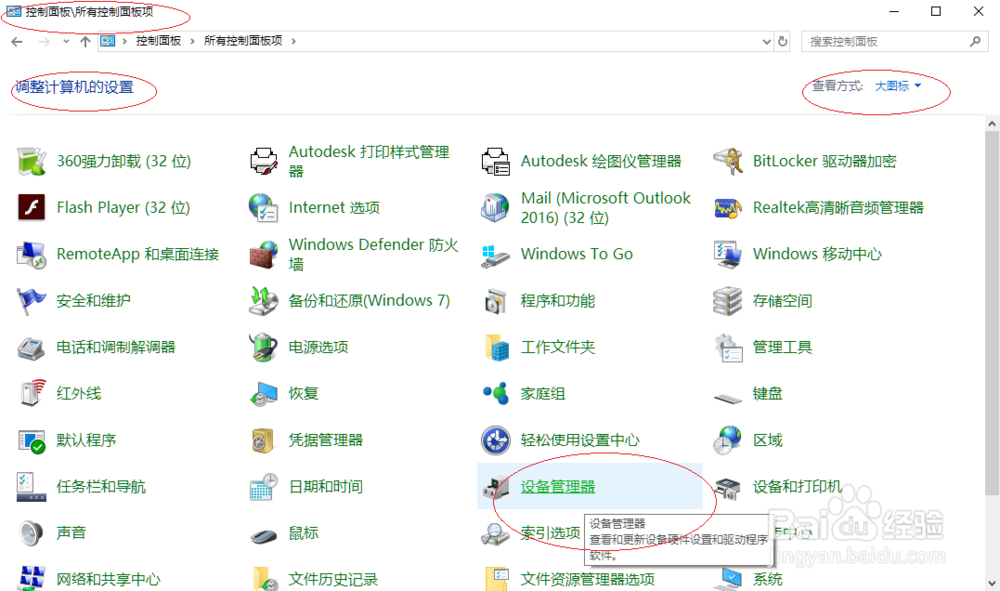Open recent locations dropdown next to Forward
This screenshot has height=591, width=1000.
click(x=66, y=41)
